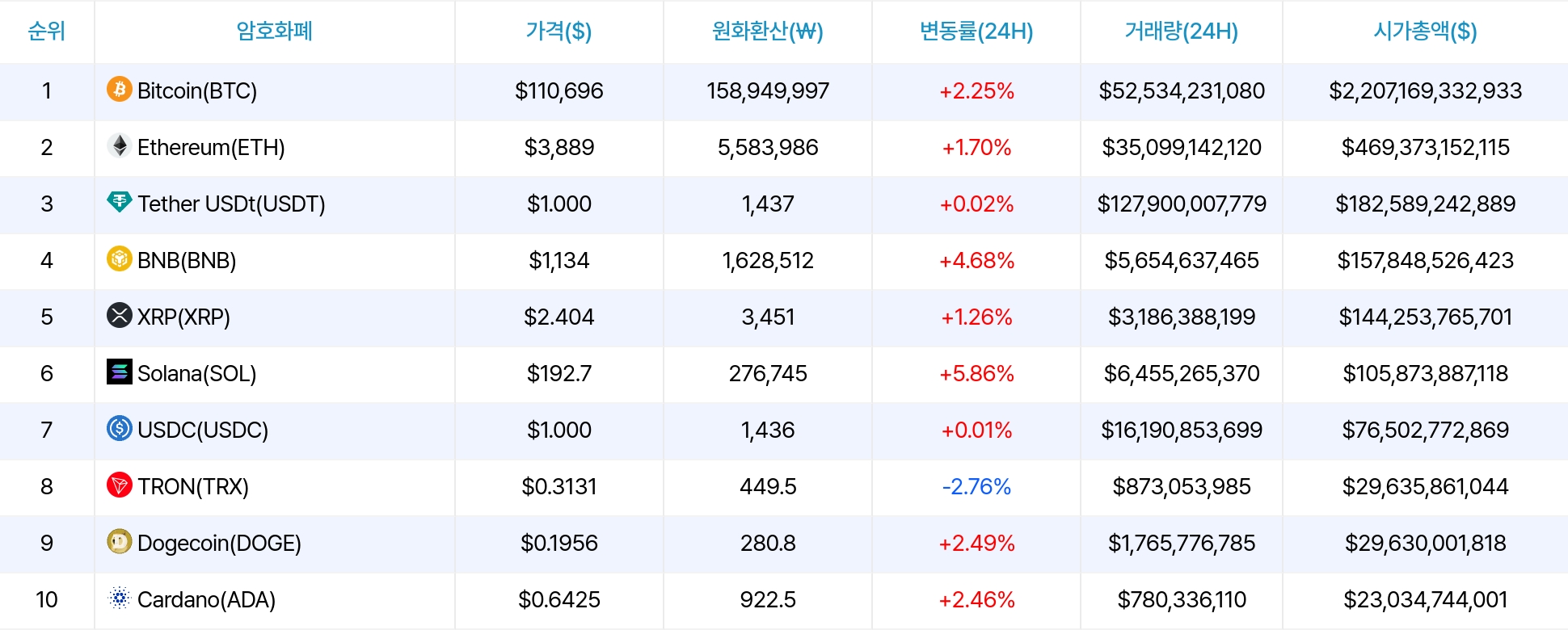1568x630 pixels.
Task: Click the Tether USDt logo icon
Action: click(x=120, y=202)
